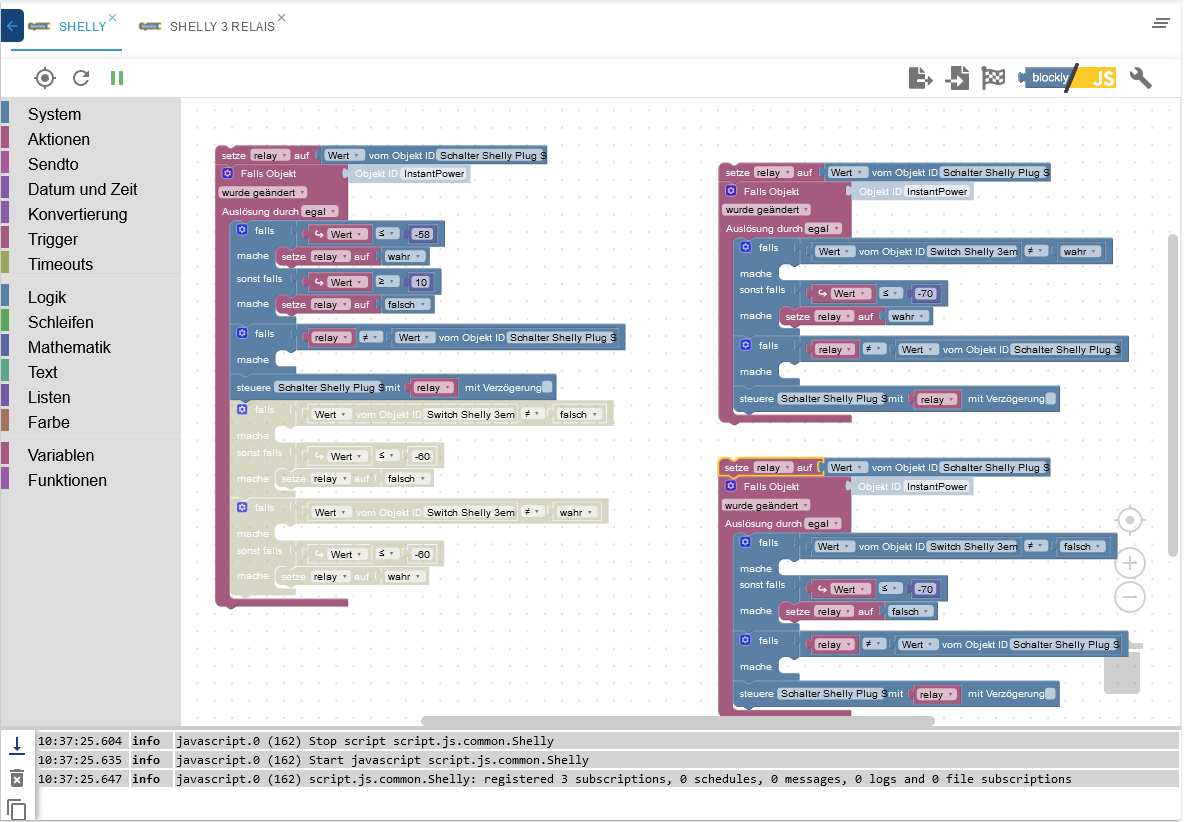Pause the running script

[117, 78]
